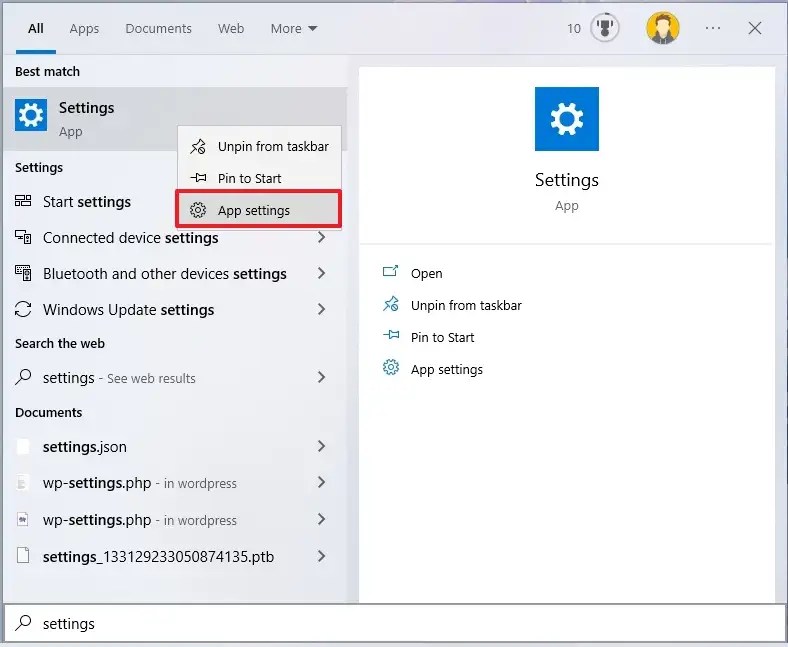Click the first wp-settings.php file icon
Screen dimensions: 788x647
tap(23, 483)
